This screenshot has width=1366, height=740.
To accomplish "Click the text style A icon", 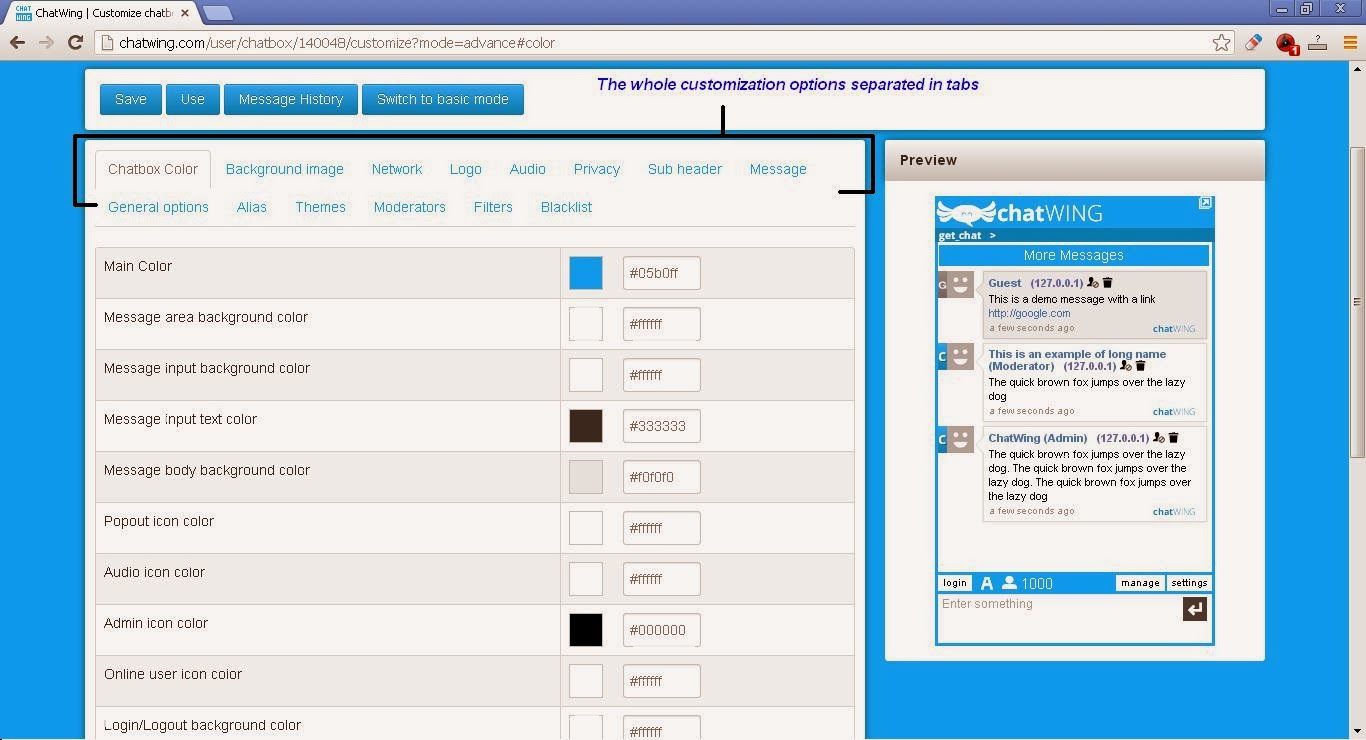I will [x=986, y=583].
